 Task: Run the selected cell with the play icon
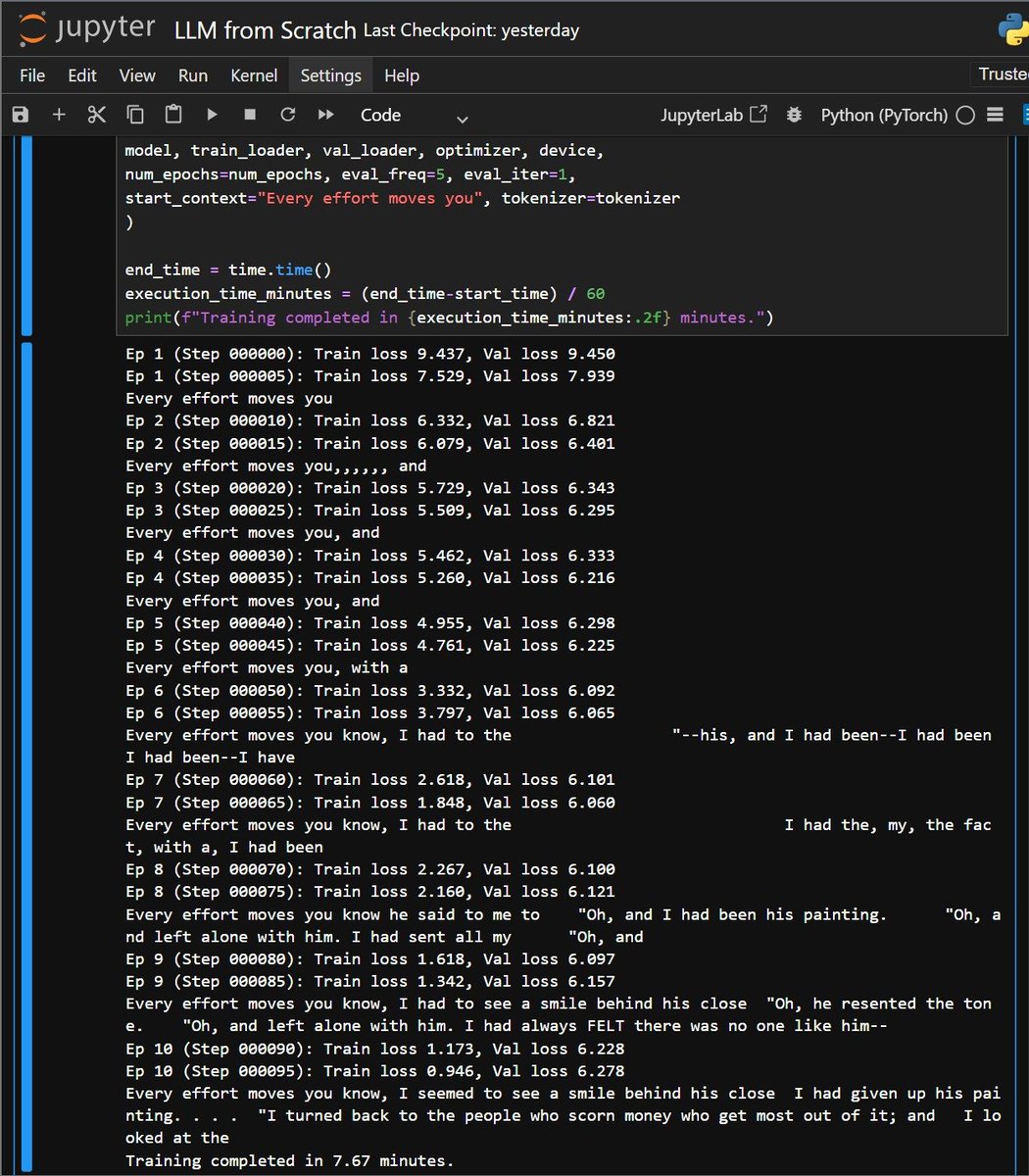point(212,115)
